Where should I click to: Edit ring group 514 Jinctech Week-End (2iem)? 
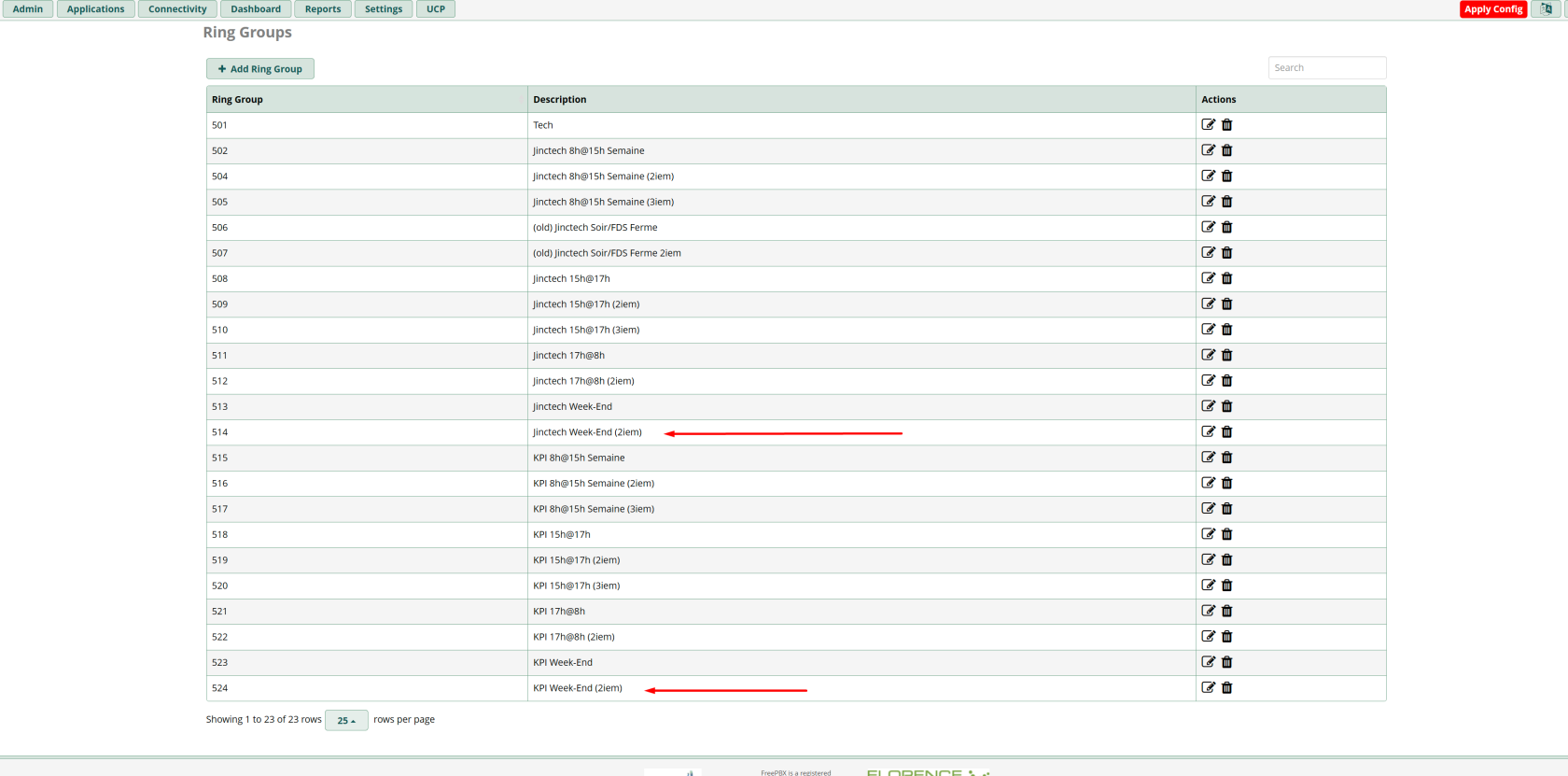pyautogui.click(x=1209, y=431)
